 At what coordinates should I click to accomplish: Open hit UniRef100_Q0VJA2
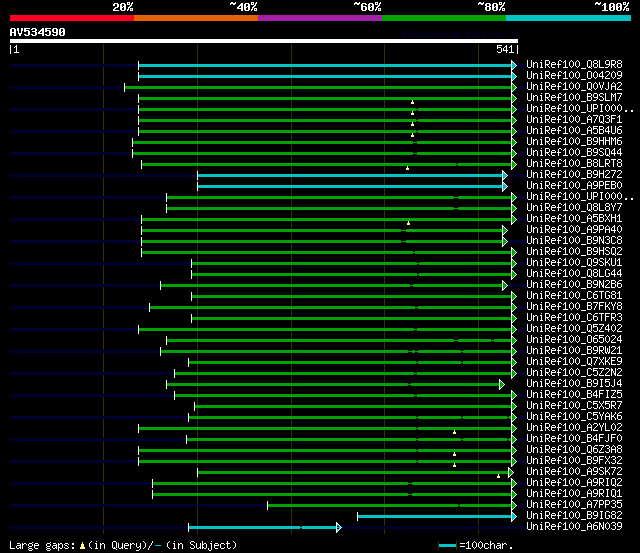coord(574,87)
